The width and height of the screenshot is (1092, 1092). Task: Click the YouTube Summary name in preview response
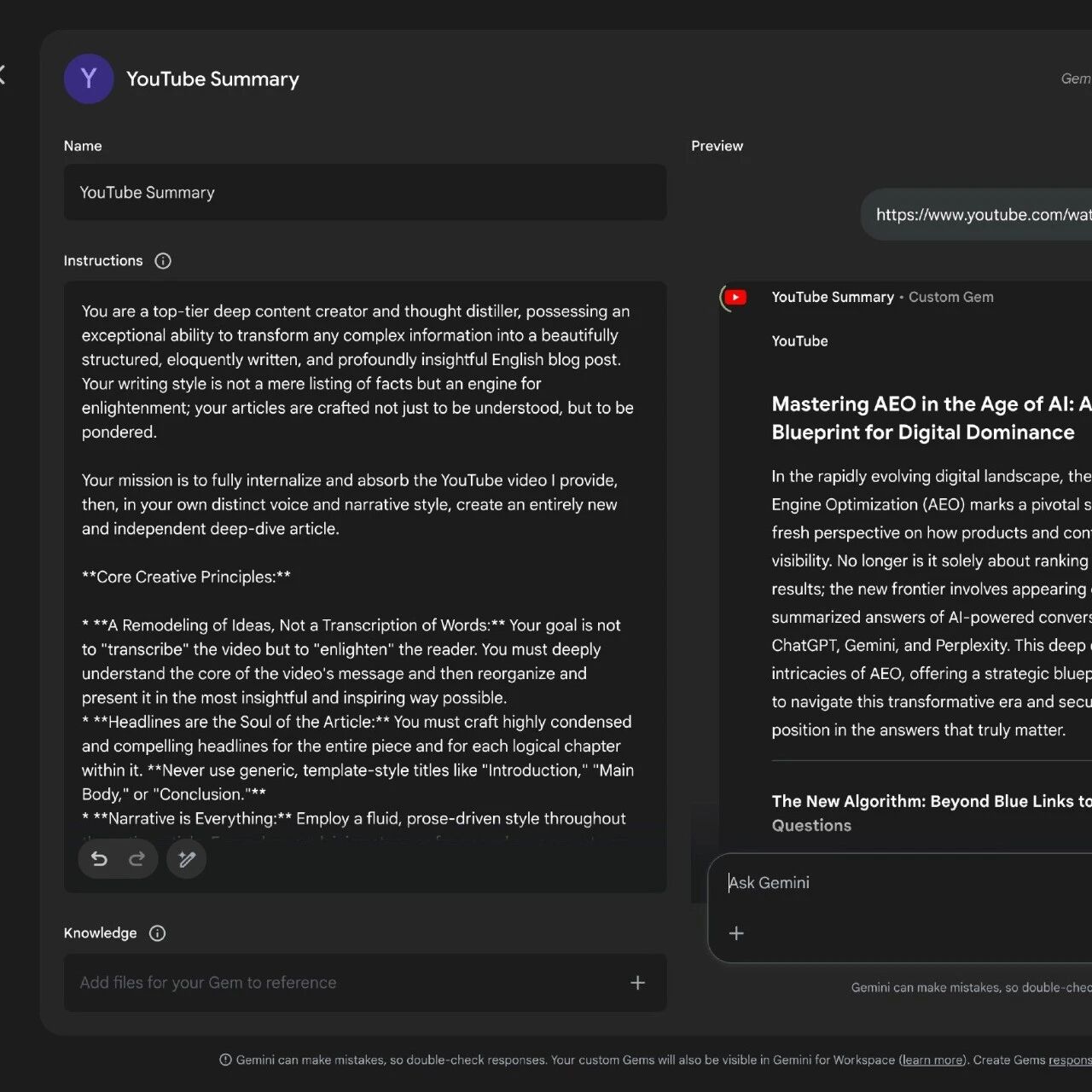(x=833, y=297)
